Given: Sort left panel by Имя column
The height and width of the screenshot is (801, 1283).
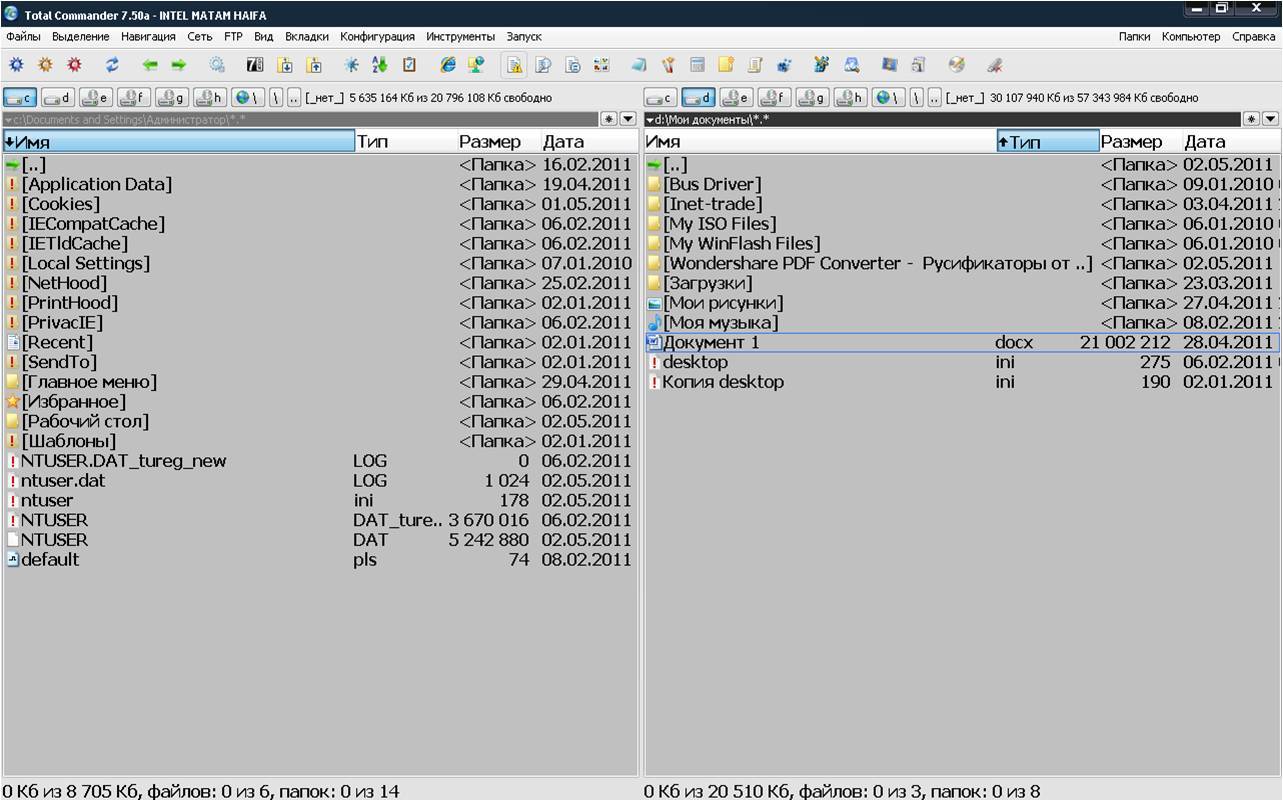Looking at the screenshot, I should pyautogui.click(x=179, y=142).
